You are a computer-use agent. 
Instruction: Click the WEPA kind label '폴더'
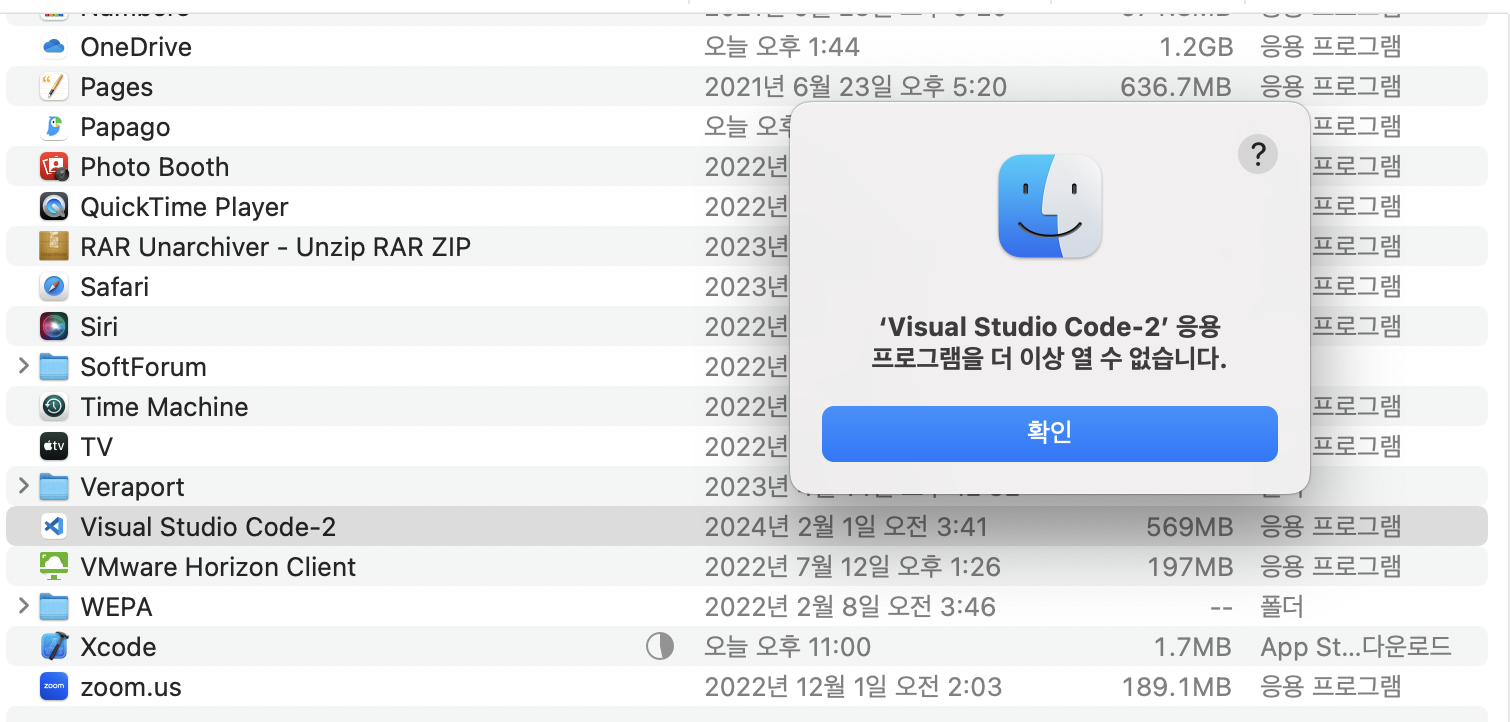[1282, 607]
